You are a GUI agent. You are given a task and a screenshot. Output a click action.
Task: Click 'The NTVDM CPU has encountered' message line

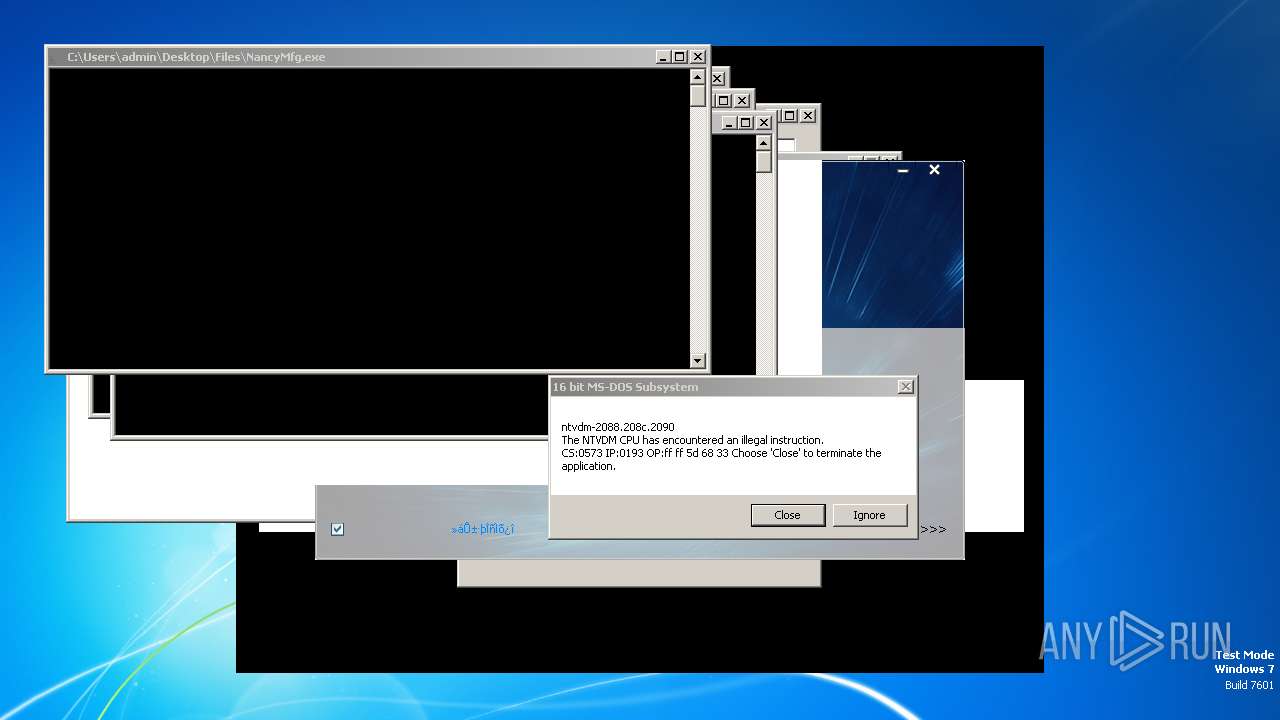tap(692, 440)
